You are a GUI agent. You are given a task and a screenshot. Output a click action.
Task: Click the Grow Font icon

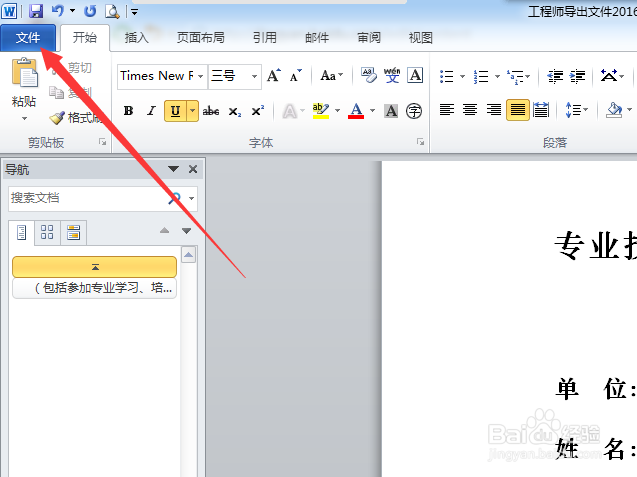point(274,76)
